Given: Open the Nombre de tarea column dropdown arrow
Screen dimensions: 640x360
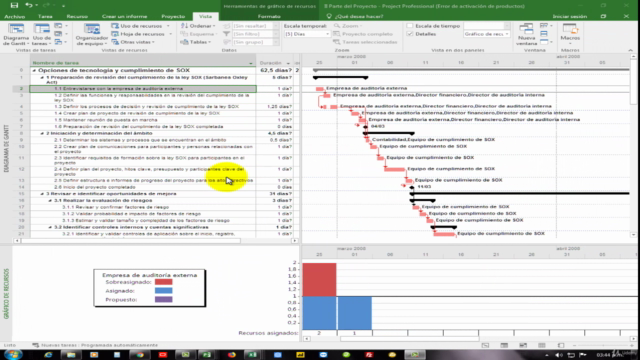Looking at the screenshot, I should coord(251,63).
